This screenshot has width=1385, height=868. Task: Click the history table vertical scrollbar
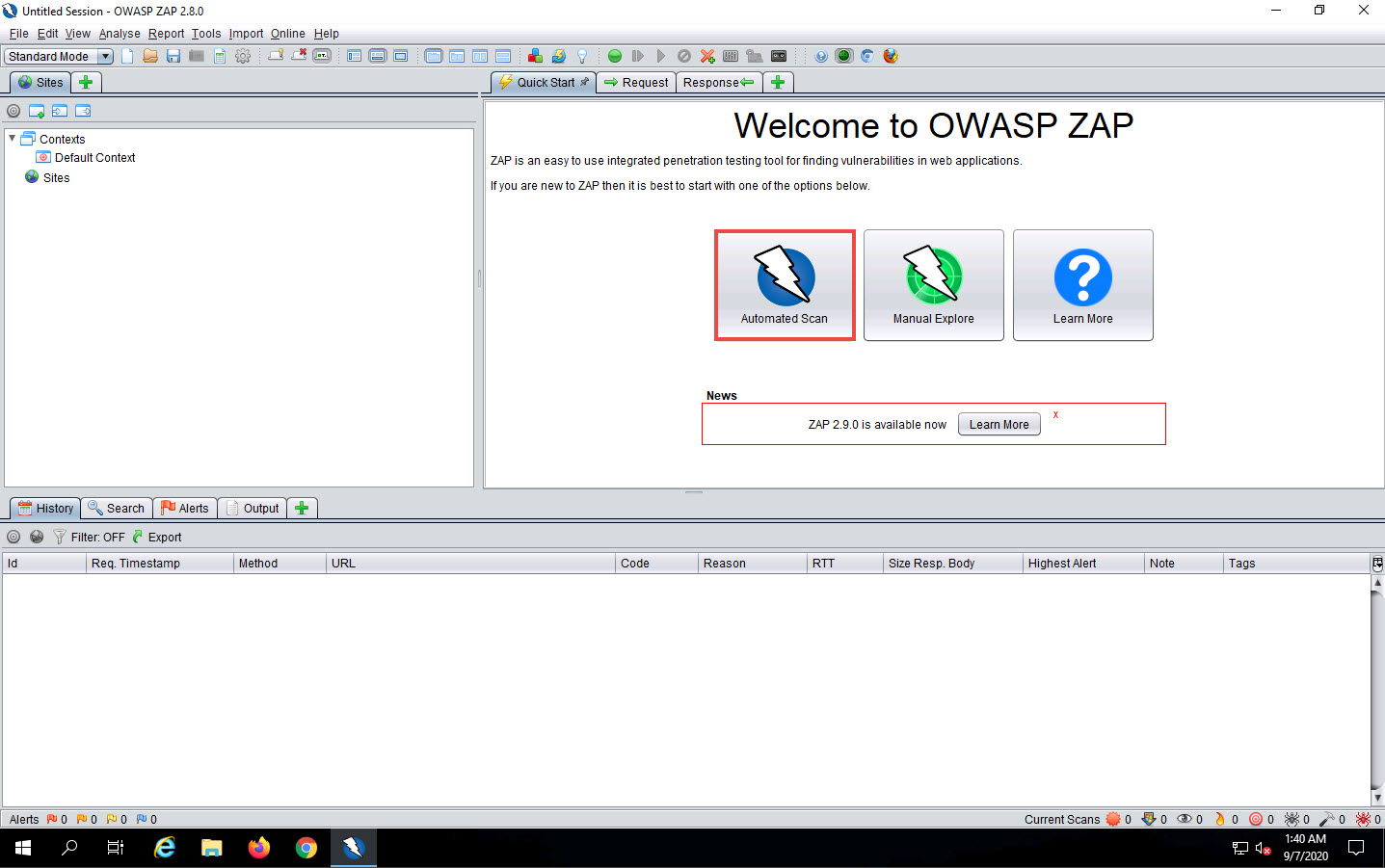tap(1377, 689)
